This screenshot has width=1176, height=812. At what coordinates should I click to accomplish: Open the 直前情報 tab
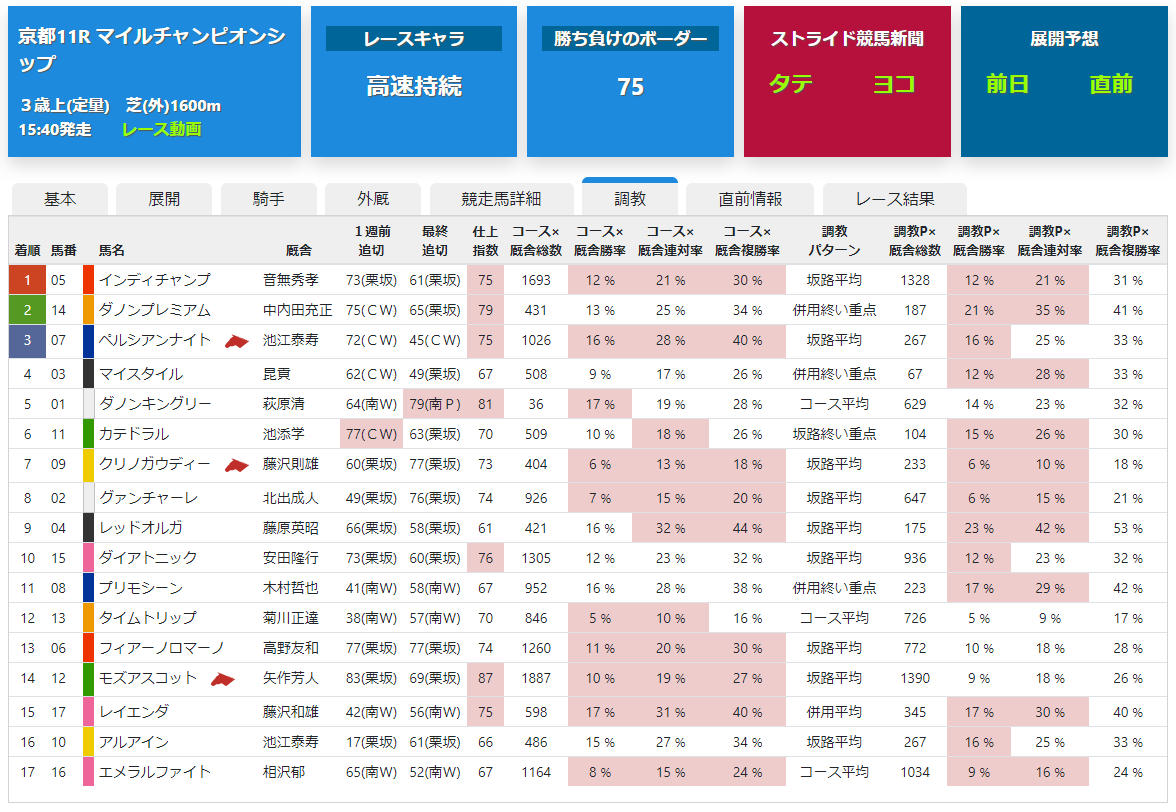coord(750,199)
